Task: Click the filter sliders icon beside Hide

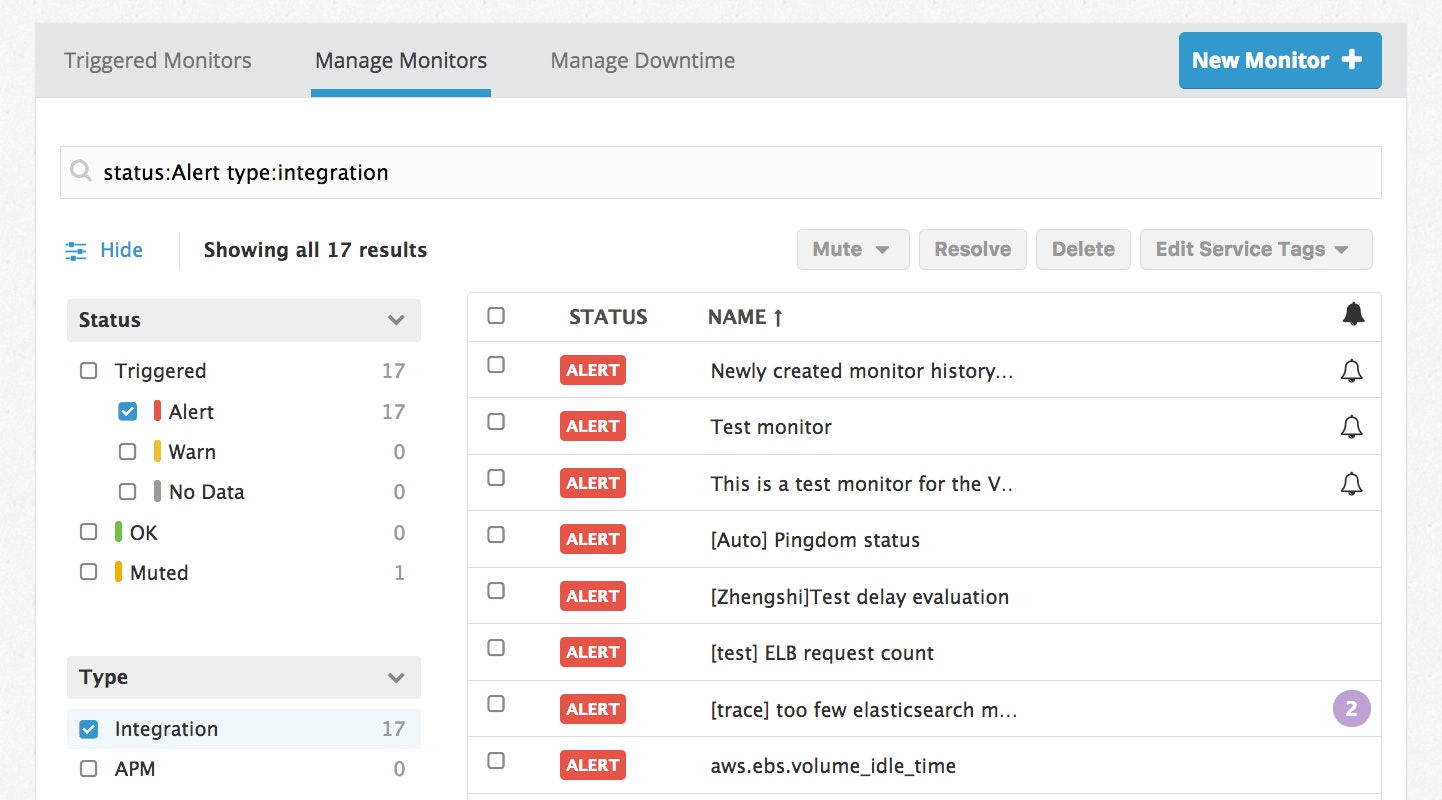Action: coord(76,250)
